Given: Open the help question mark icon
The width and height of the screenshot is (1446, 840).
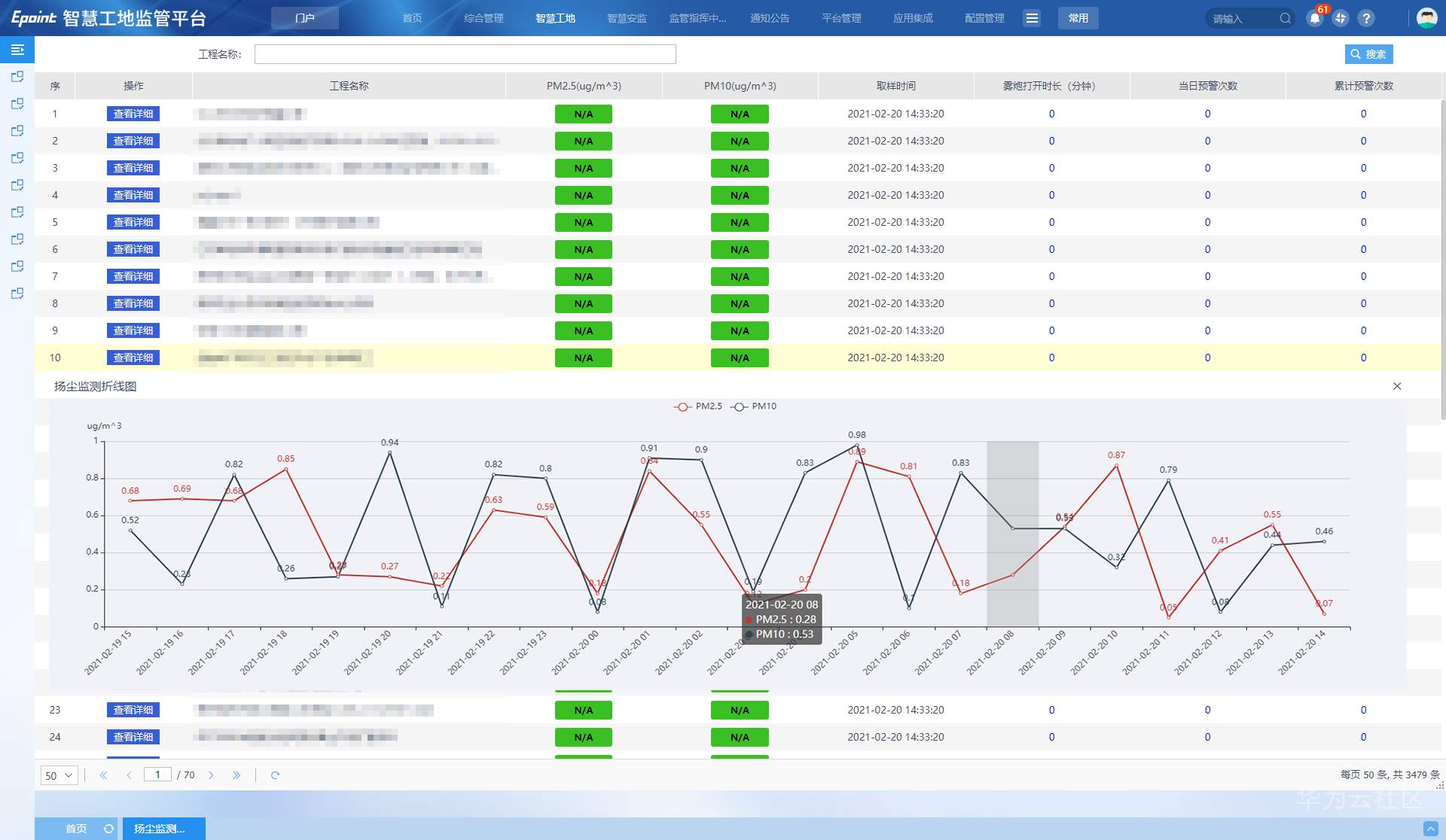Looking at the screenshot, I should (1366, 19).
